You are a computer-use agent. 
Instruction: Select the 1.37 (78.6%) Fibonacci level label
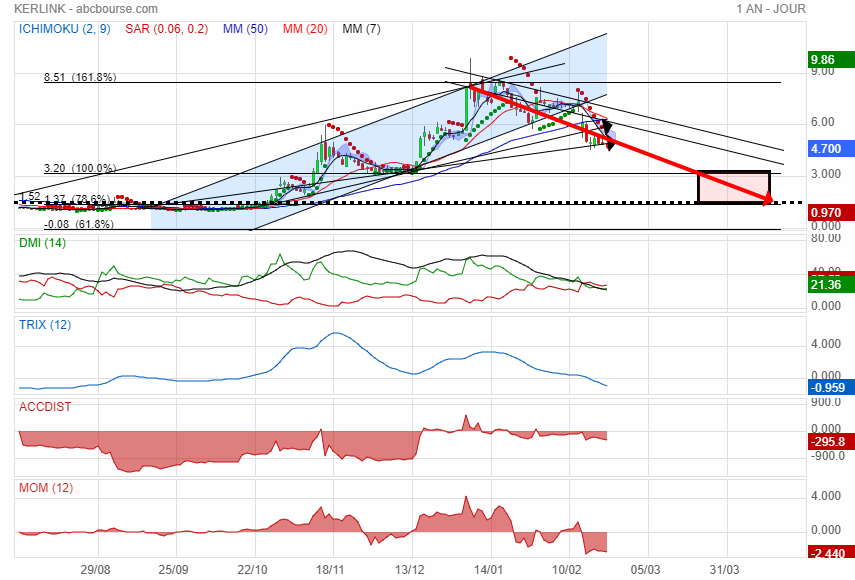coord(77,200)
